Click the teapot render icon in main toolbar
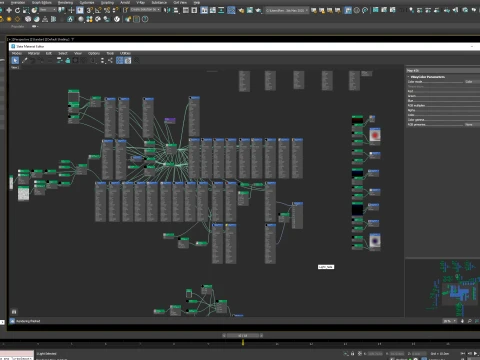480x360 pixels. [258, 10]
